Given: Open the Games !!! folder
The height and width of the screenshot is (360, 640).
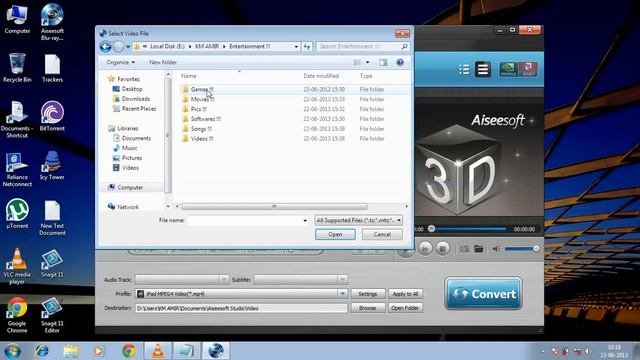Looking at the screenshot, I should 202,89.
